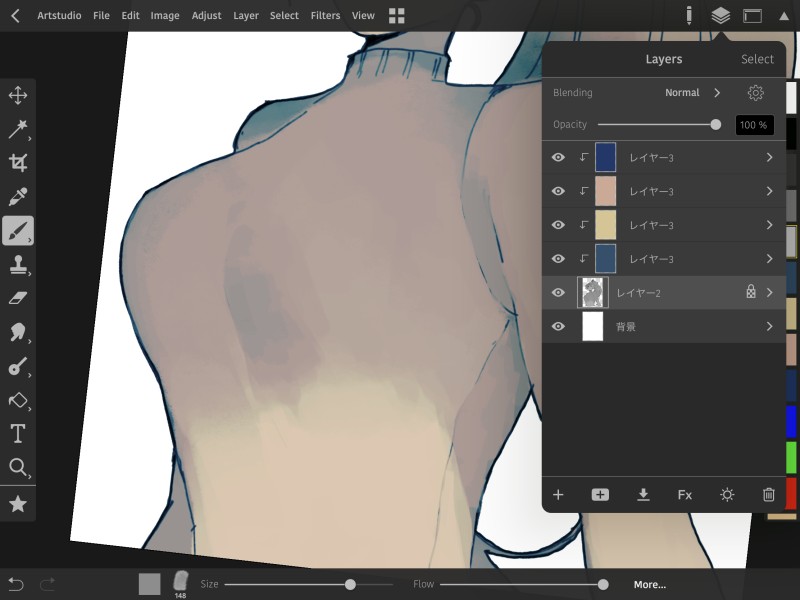Import a layer with download icon
Image resolution: width=800 pixels, height=600 pixels.
point(643,494)
